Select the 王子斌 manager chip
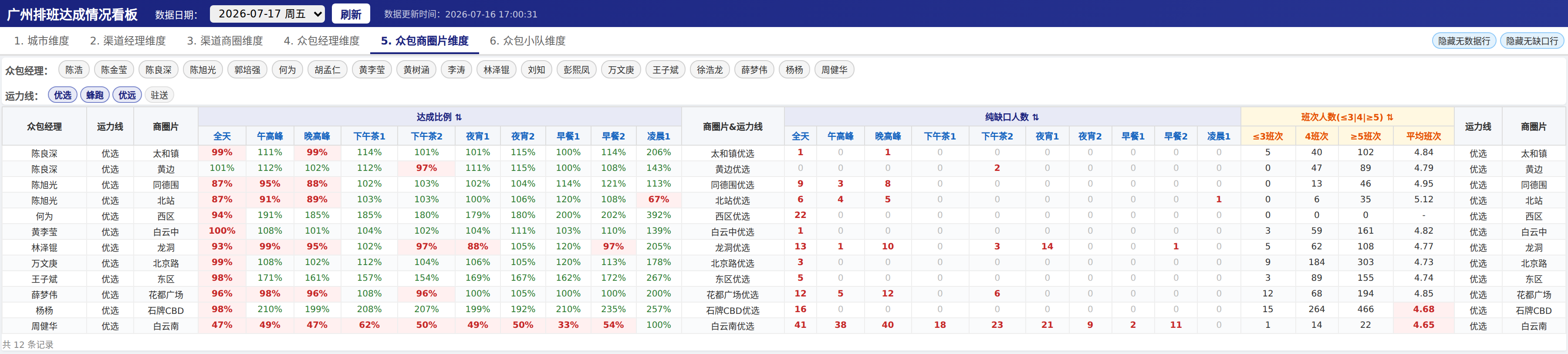The width and height of the screenshot is (1568, 354). point(665,69)
